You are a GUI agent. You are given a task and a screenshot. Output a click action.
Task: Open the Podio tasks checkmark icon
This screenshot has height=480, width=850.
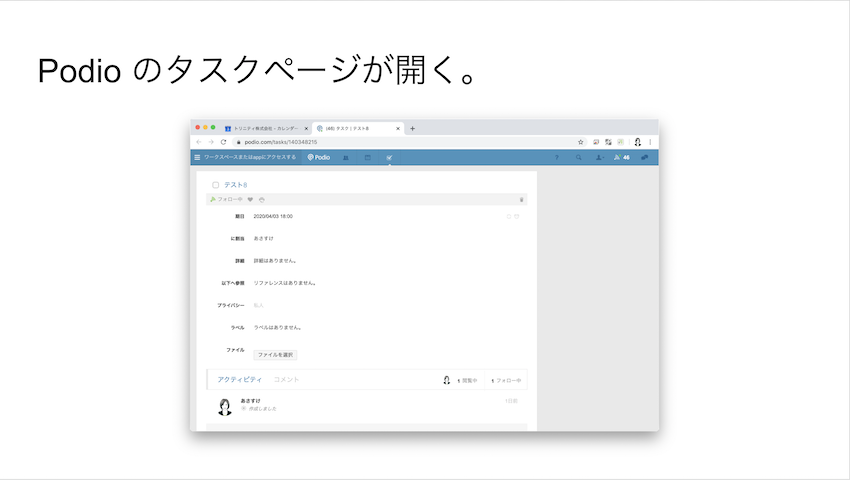[x=389, y=157]
